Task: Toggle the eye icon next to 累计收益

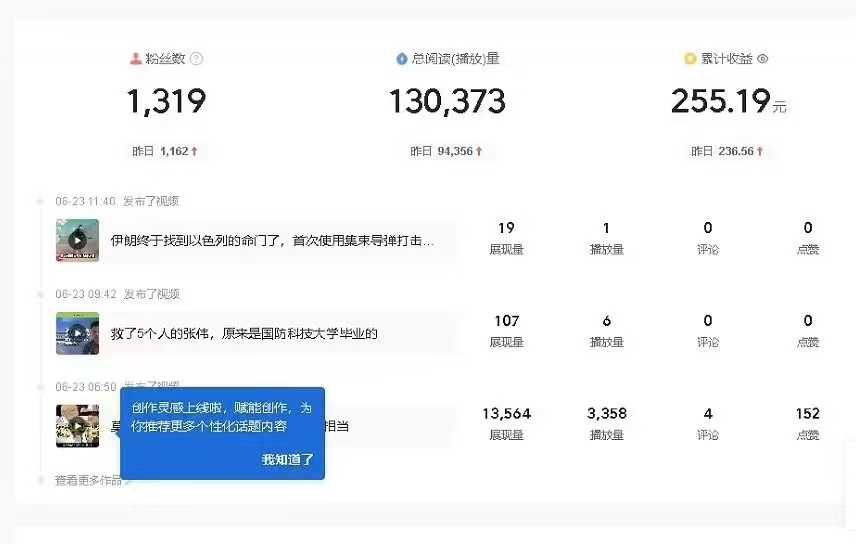Action: click(x=763, y=58)
